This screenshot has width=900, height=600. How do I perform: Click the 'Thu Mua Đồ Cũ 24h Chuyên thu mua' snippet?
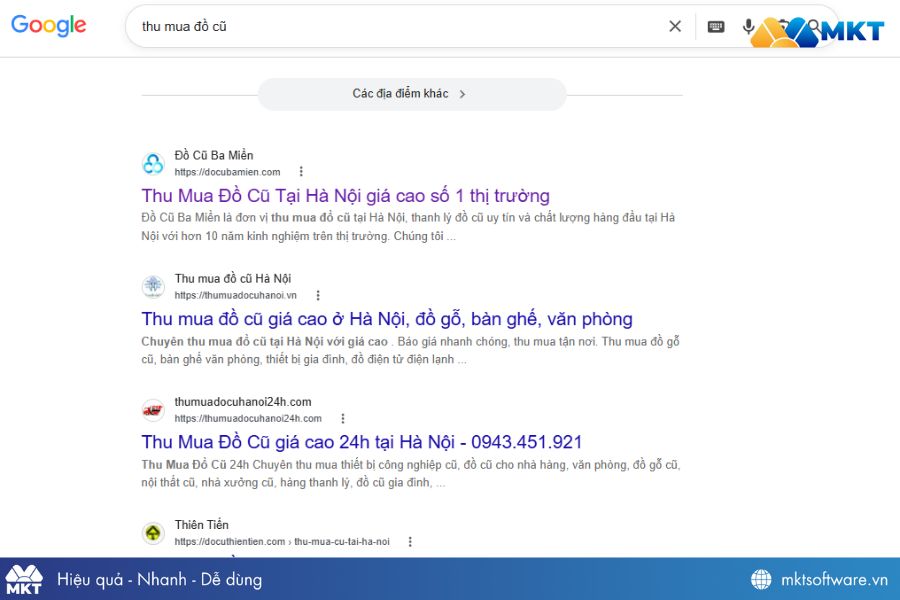(x=410, y=473)
